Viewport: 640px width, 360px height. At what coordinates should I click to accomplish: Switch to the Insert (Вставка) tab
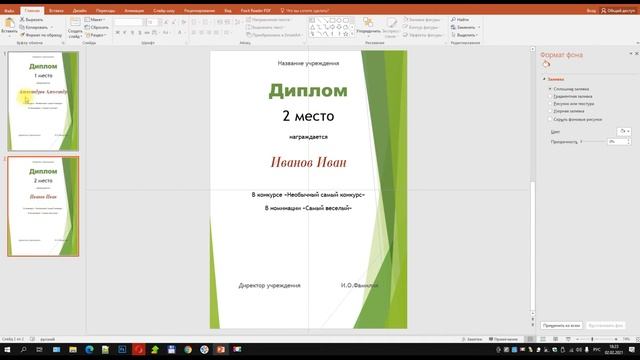click(x=56, y=11)
